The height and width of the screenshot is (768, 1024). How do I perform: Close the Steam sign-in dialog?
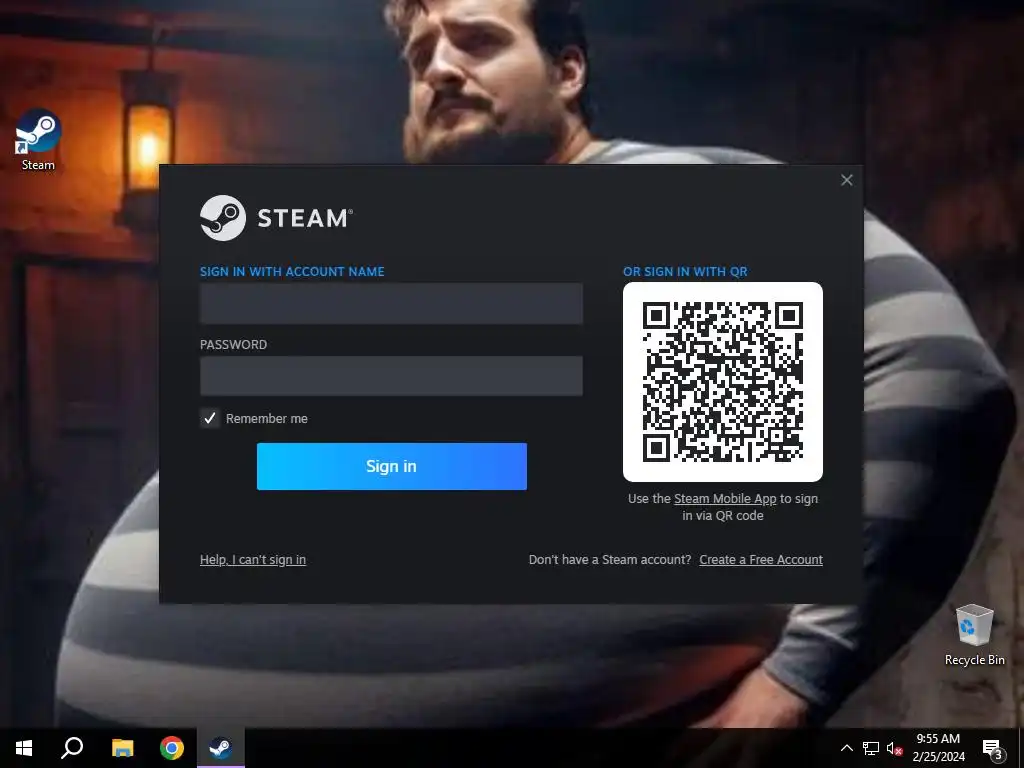pyautogui.click(x=846, y=180)
